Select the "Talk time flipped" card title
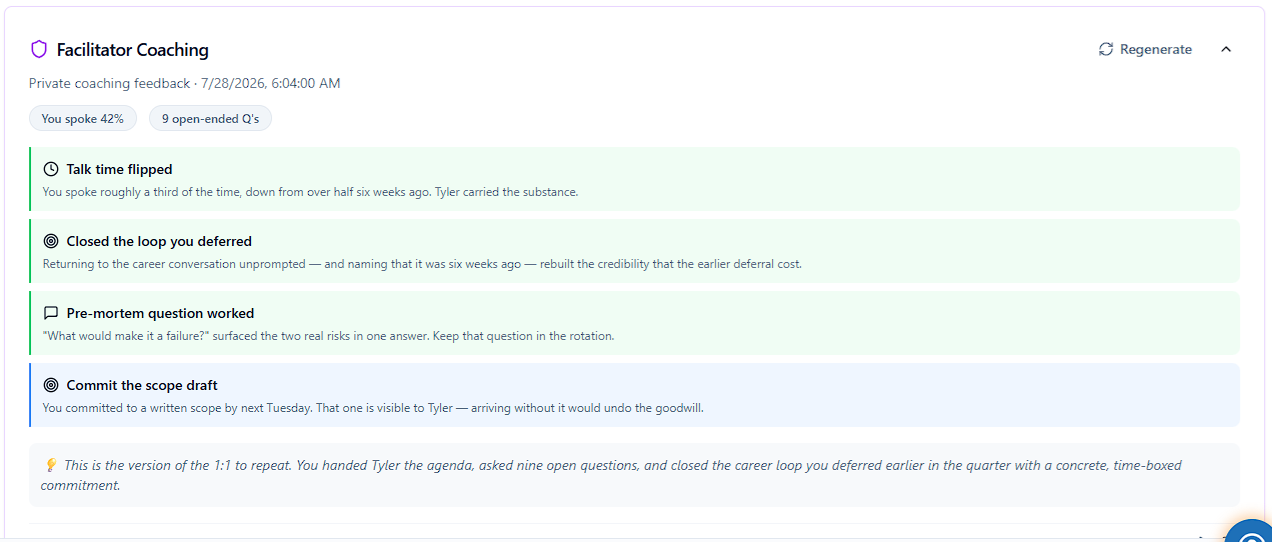This screenshot has width=1272, height=542. point(120,169)
